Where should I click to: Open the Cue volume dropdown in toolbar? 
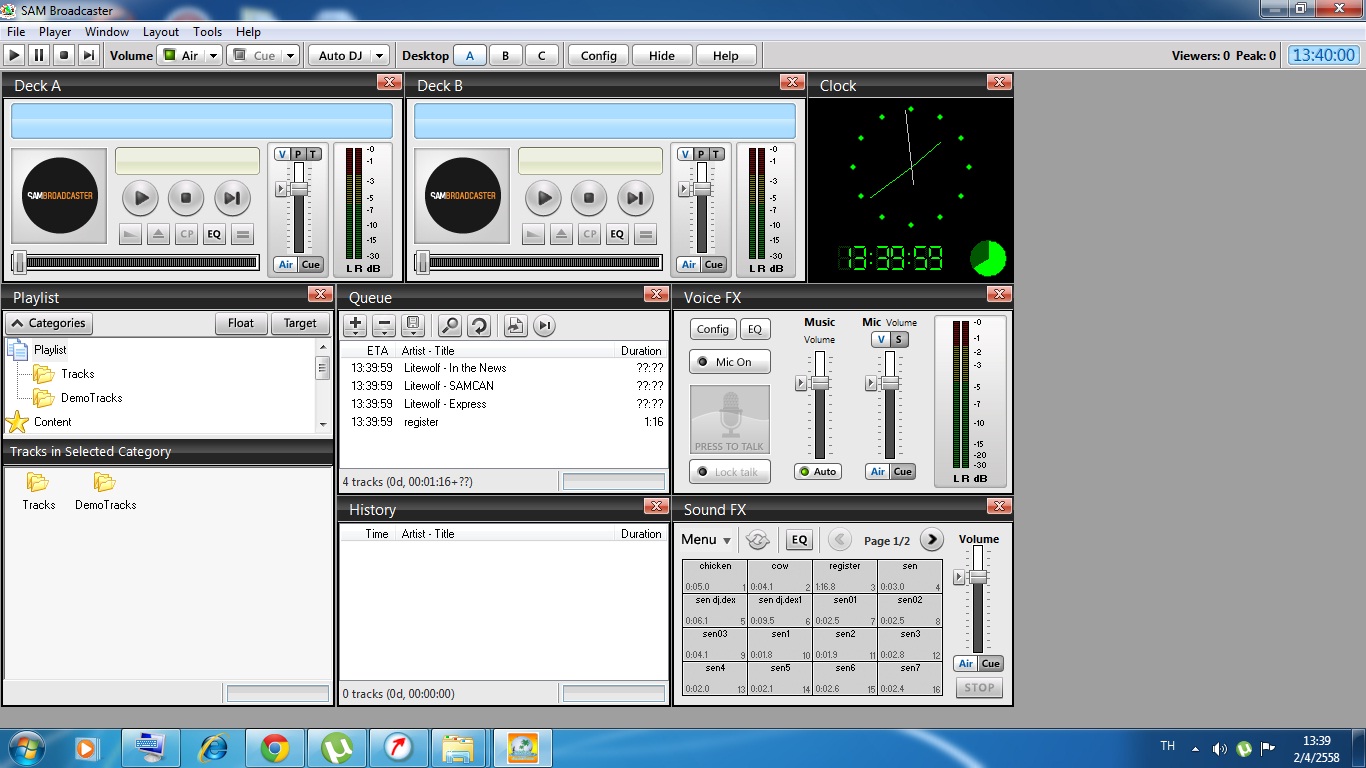pyautogui.click(x=290, y=56)
